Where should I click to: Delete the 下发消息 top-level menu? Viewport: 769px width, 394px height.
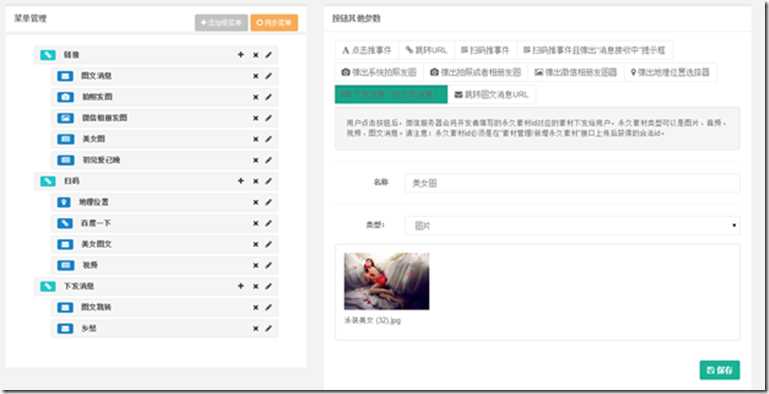(256, 287)
